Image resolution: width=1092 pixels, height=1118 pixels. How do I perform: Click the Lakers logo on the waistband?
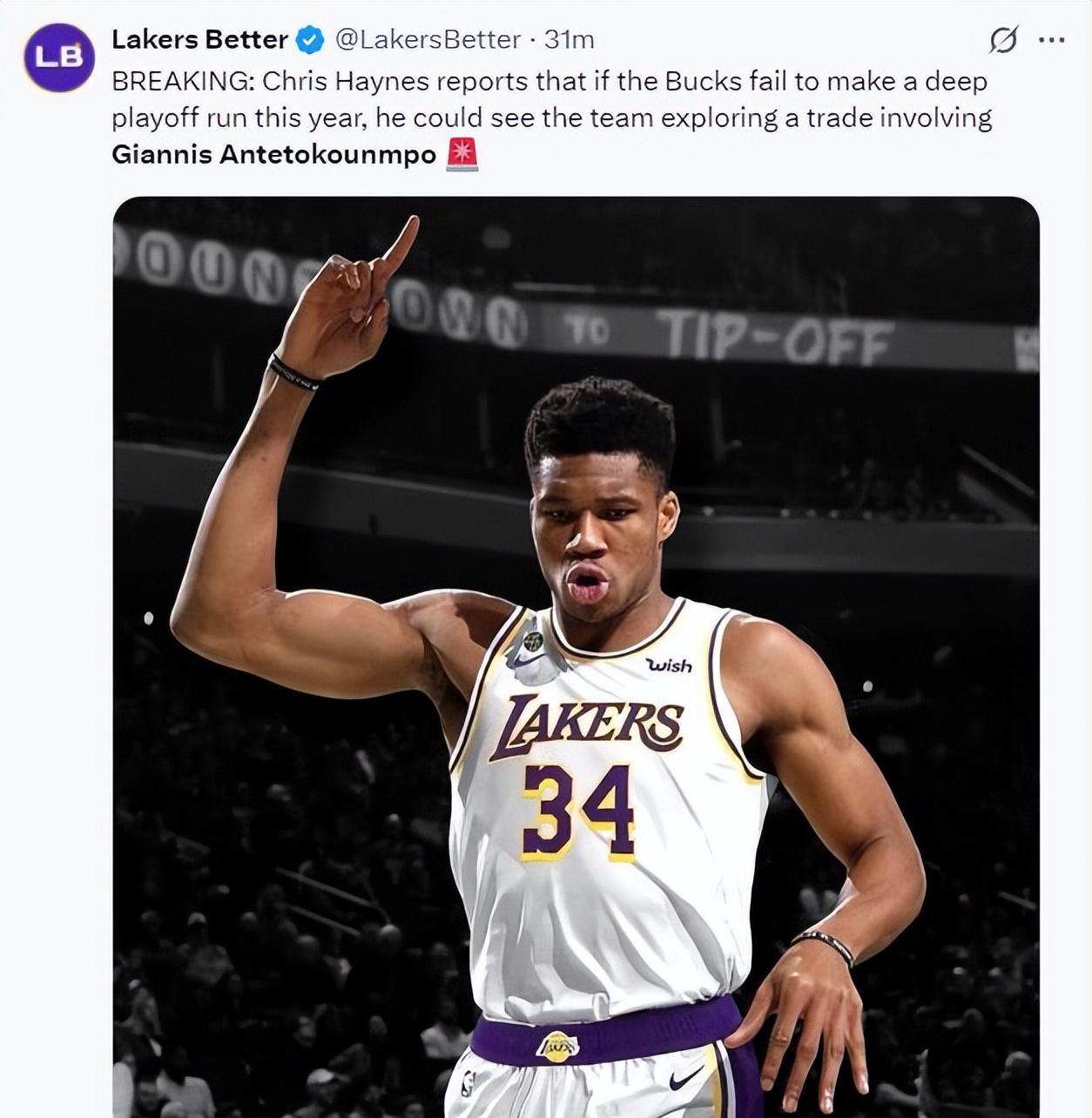[x=557, y=1047]
